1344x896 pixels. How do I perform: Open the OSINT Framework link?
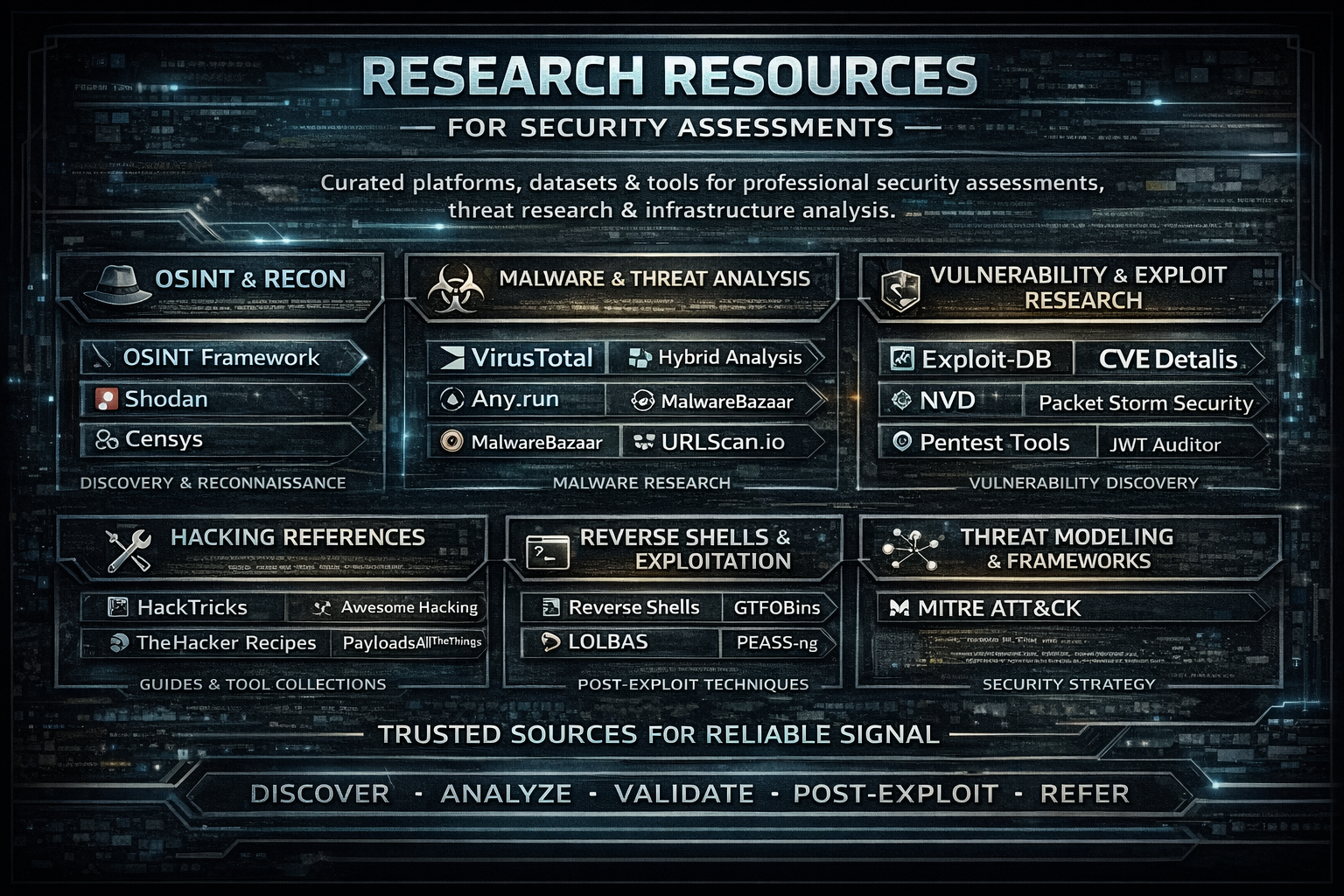[x=221, y=358]
